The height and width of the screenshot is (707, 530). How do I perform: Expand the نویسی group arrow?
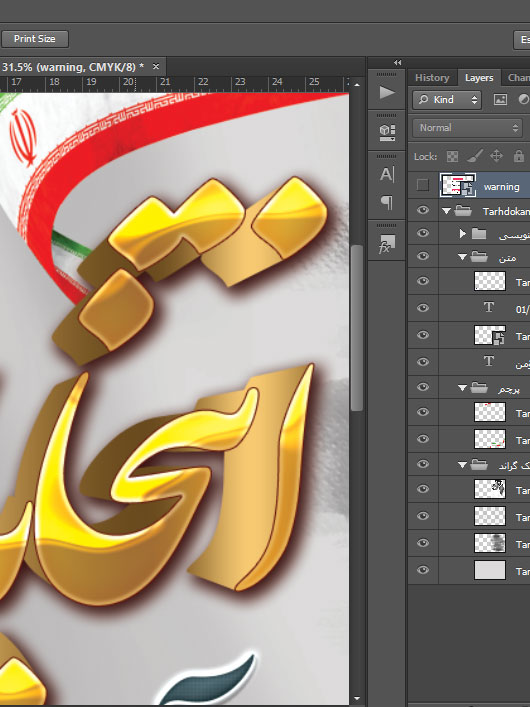tap(462, 234)
